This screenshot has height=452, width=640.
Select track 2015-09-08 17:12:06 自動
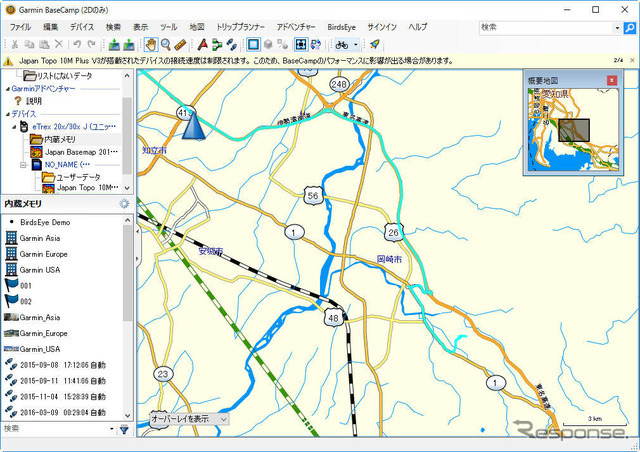click(55, 365)
